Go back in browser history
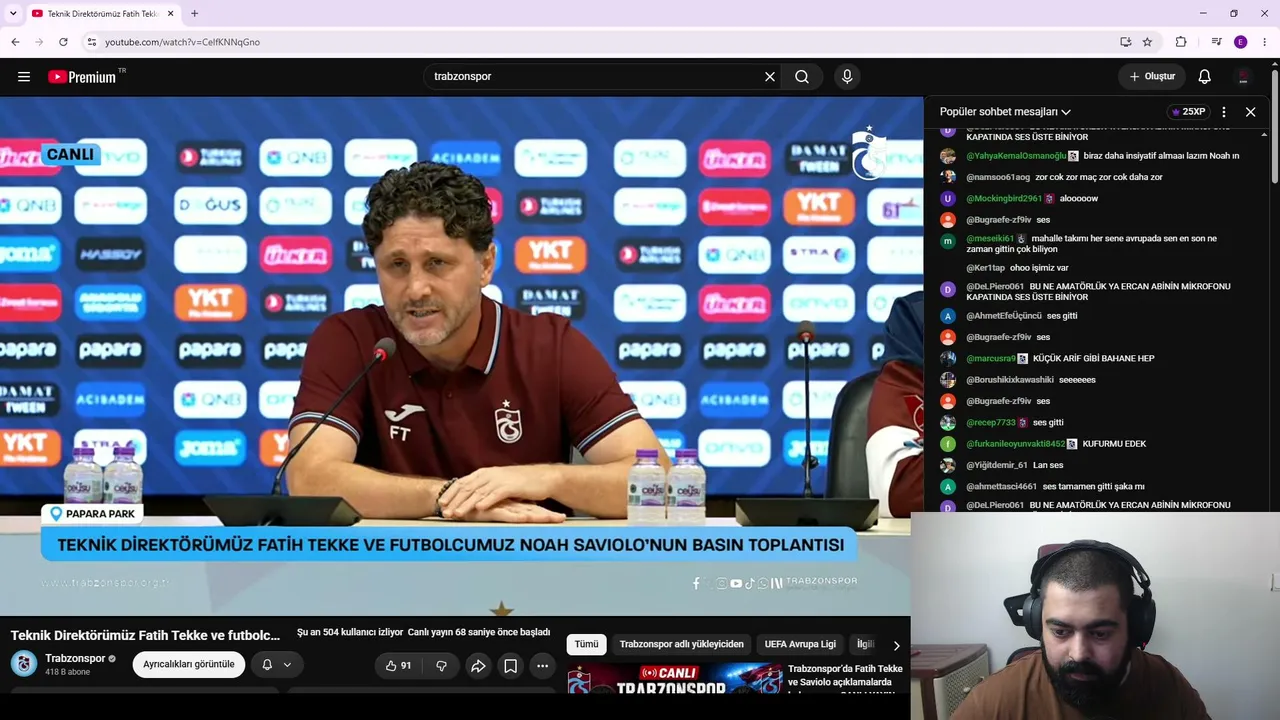1280x720 pixels. click(x=15, y=42)
